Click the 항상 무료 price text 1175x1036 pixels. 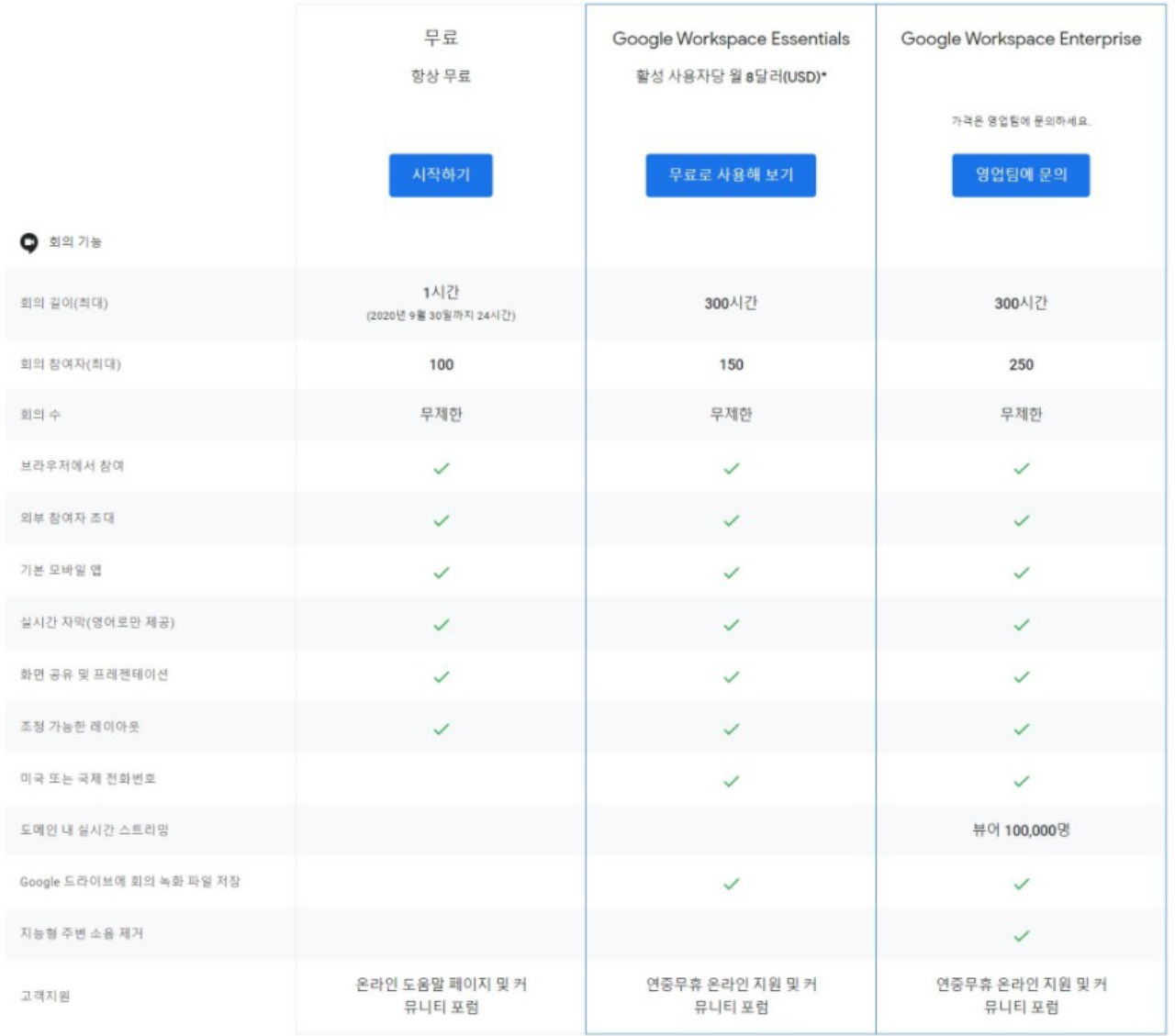441,76
